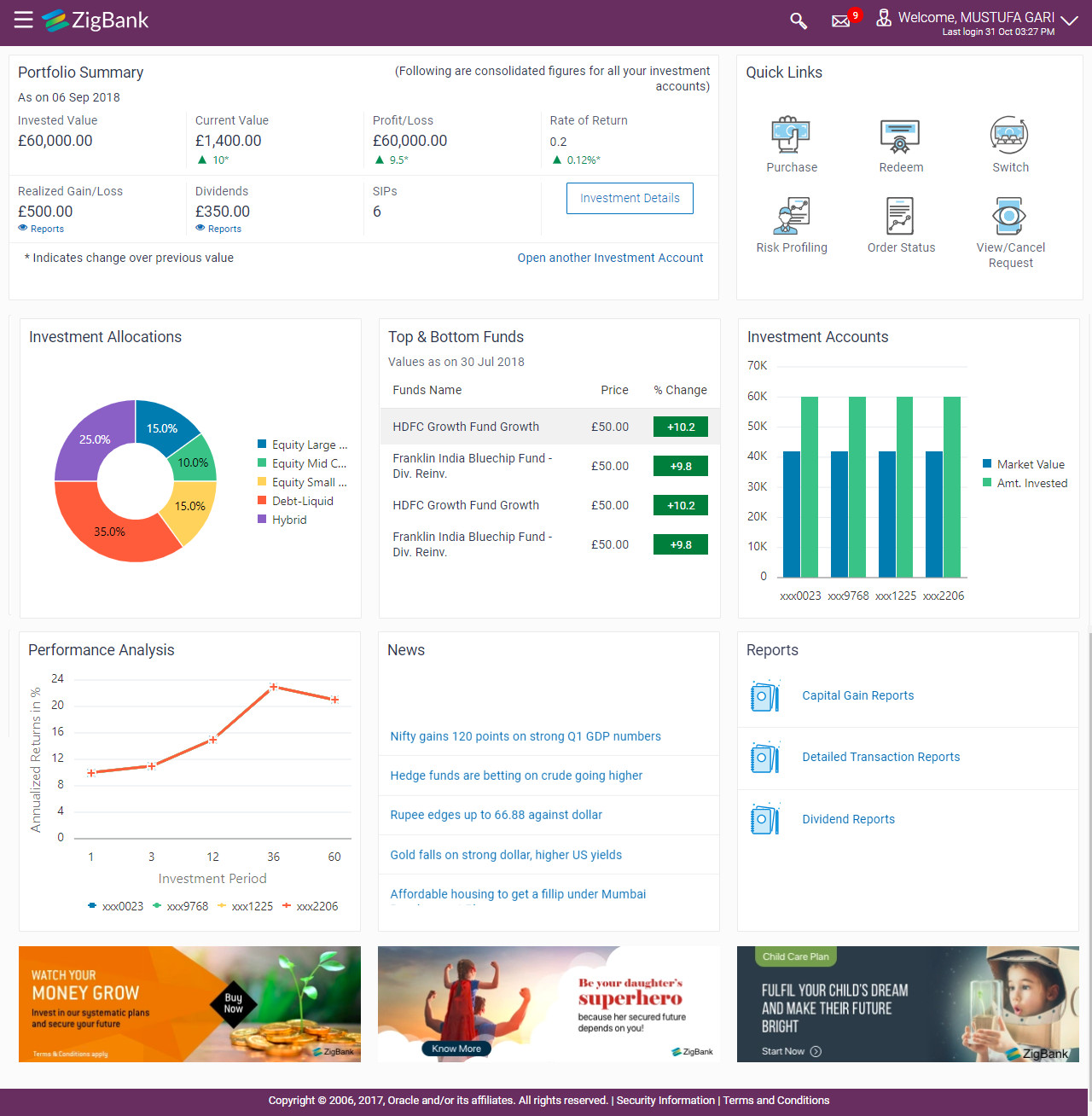Open the Switch quick link icon
1092x1116 pixels.
click(x=1009, y=135)
